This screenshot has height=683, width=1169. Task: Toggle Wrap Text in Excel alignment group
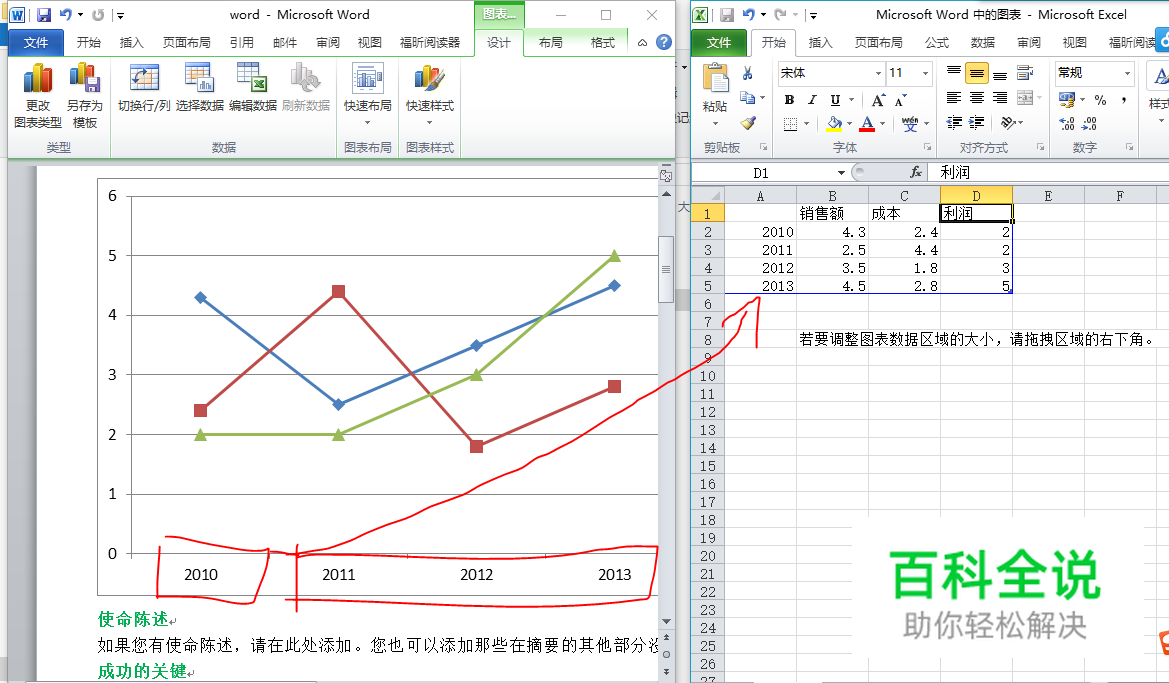pyautogui.click(x=1025, y=73)
